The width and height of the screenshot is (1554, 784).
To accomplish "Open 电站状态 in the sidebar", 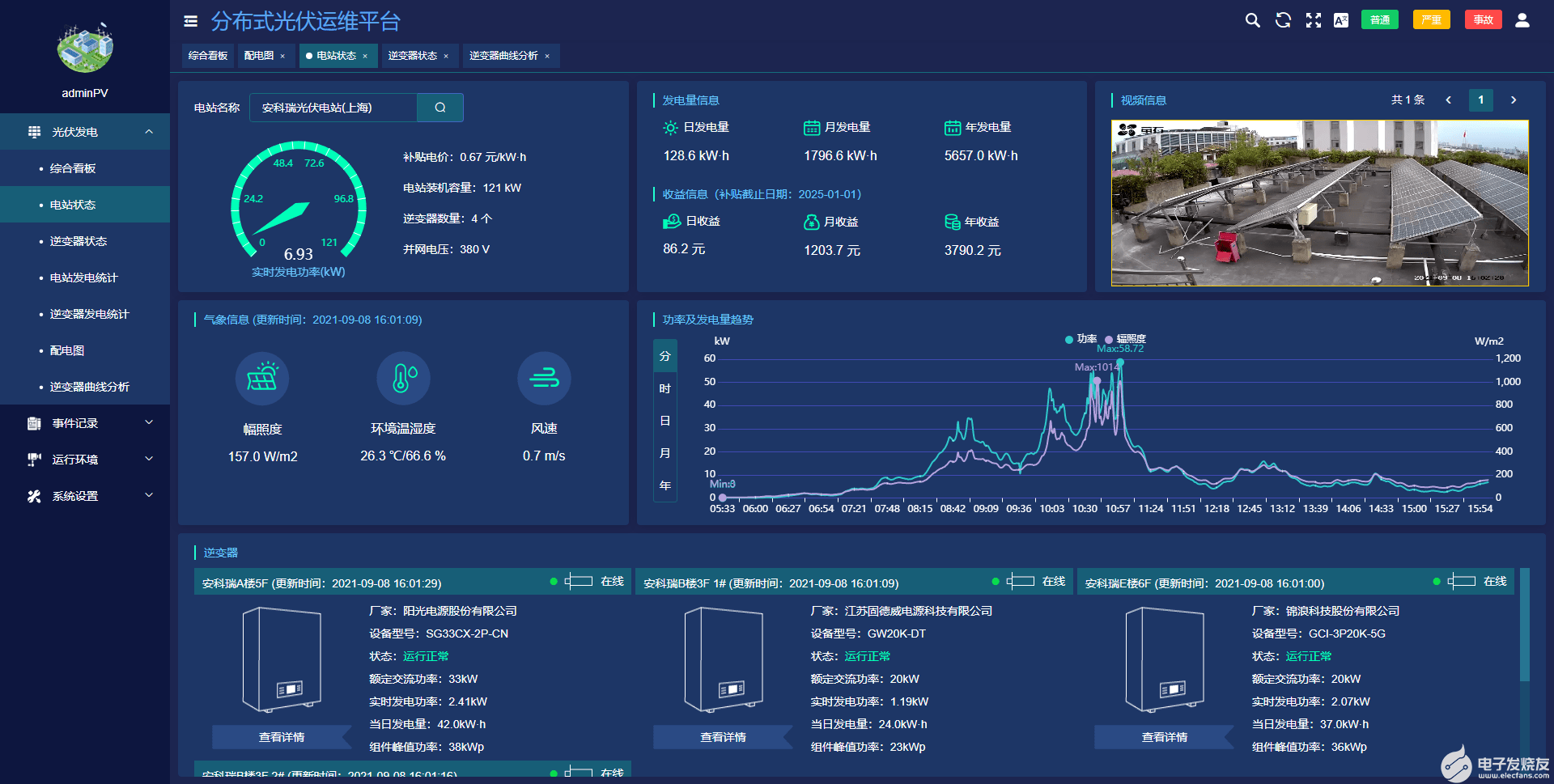I will 85,205.
